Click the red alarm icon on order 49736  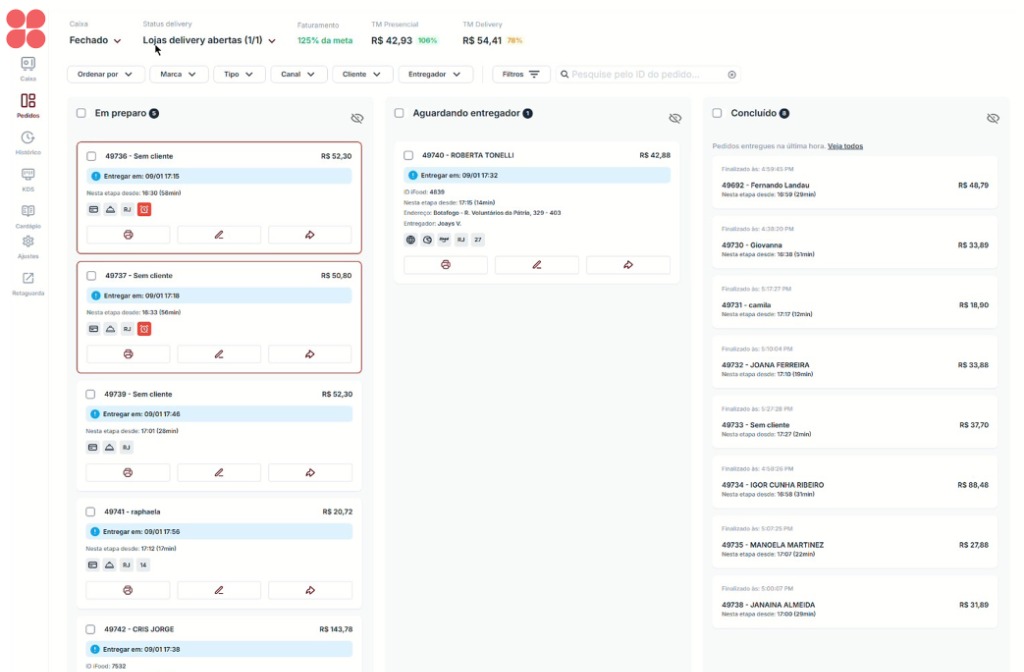point(144,210)
